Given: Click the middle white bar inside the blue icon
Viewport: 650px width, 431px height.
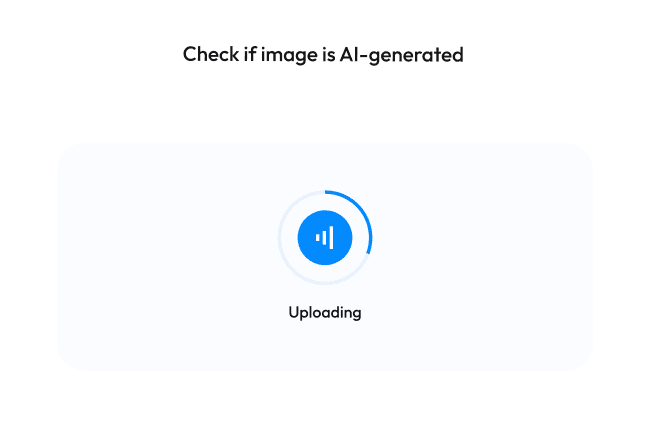Looking at the screenshot, I should point(324,237).
